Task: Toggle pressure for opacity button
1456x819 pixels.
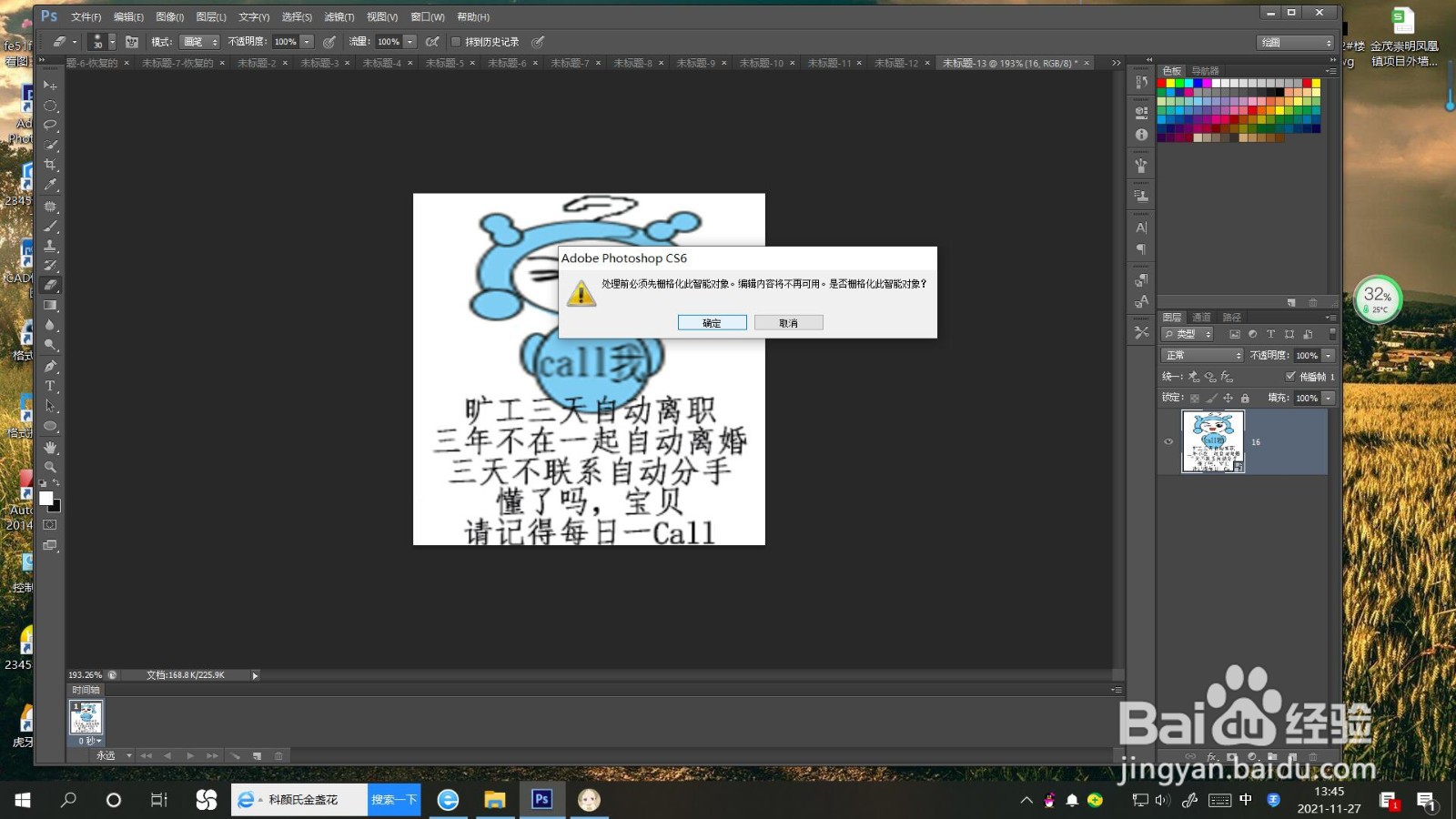Action: (329, 42)
